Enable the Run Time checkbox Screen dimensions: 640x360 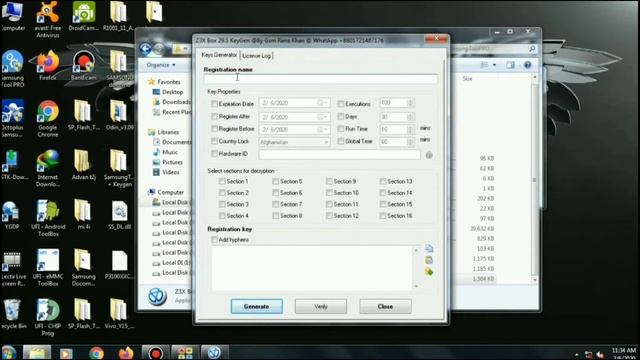(340, 129)
